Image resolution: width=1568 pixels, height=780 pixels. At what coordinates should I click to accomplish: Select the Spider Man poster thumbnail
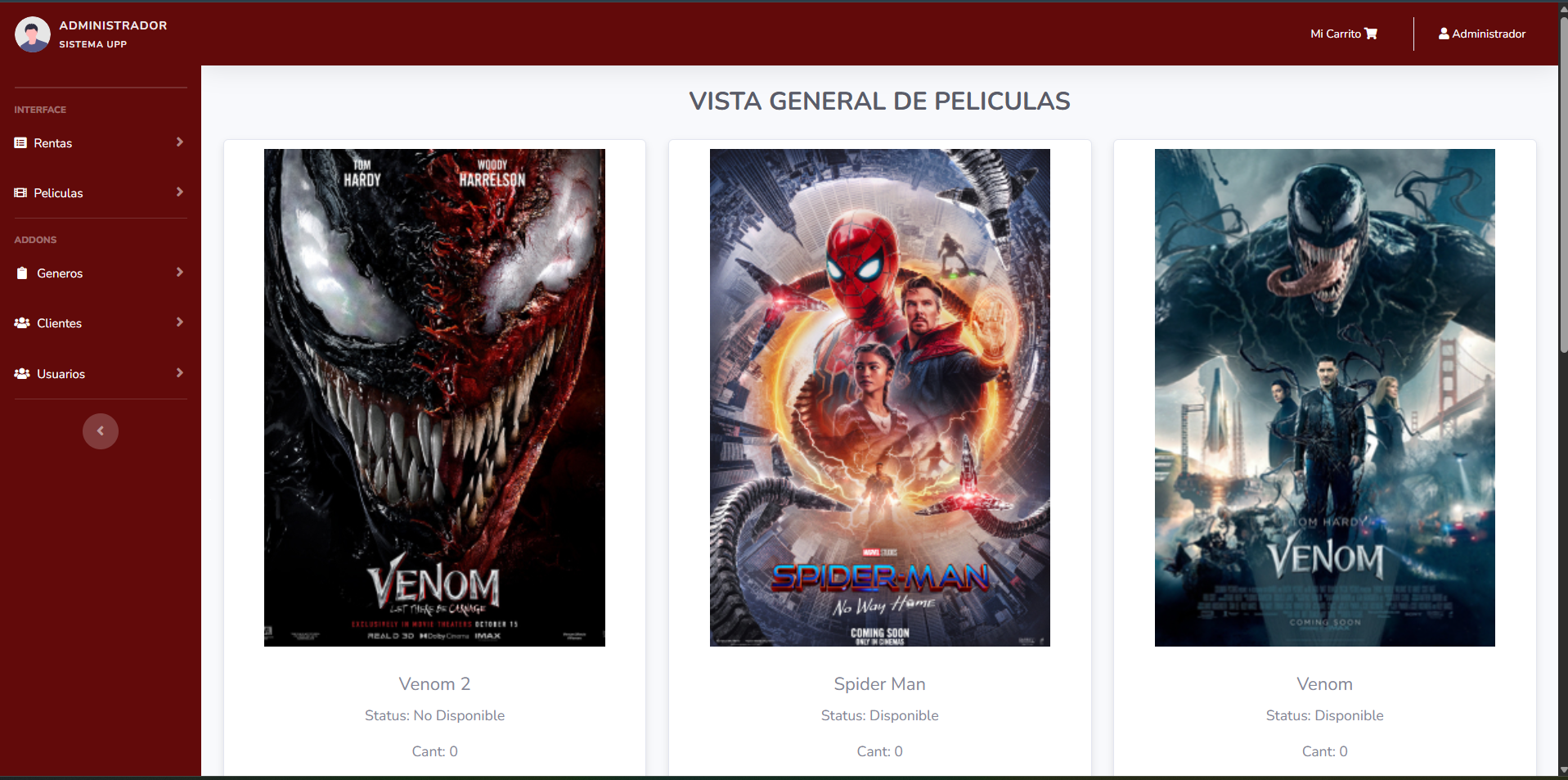879,398
